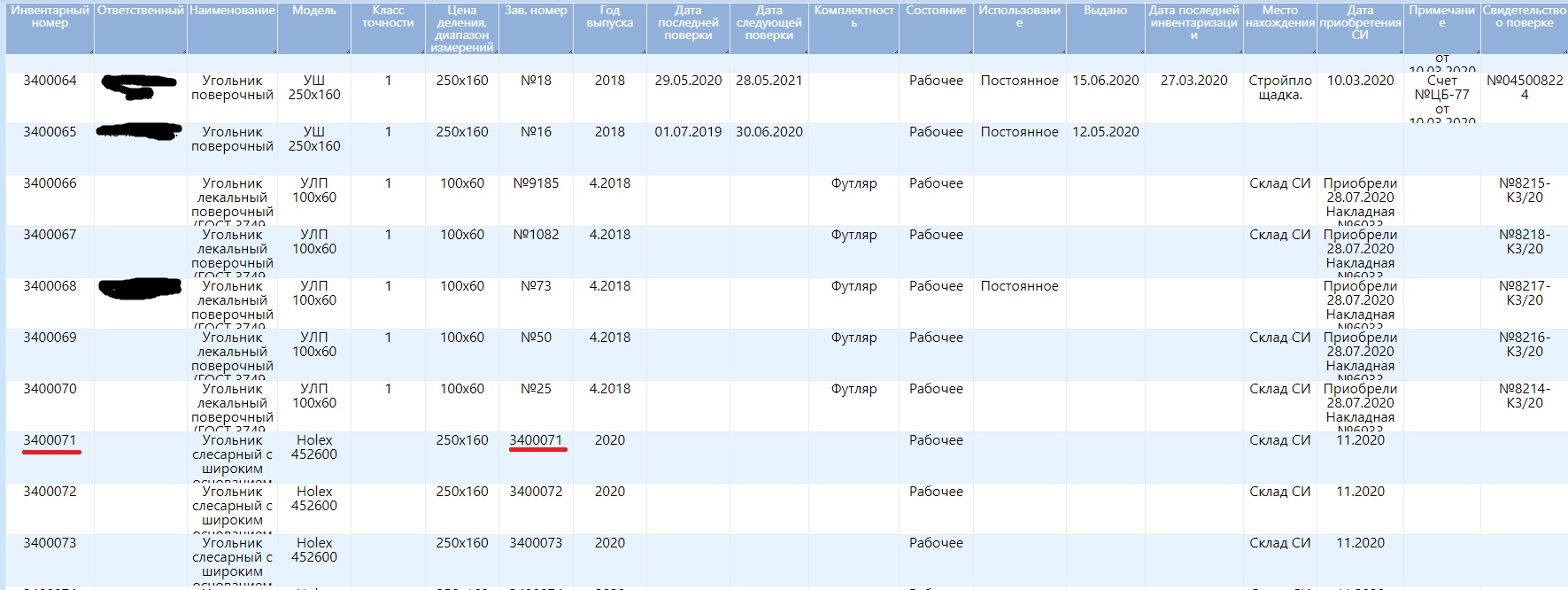
Task: Select the issued date 12.05.2020 cell
Action: click(x=1105, y=132)
